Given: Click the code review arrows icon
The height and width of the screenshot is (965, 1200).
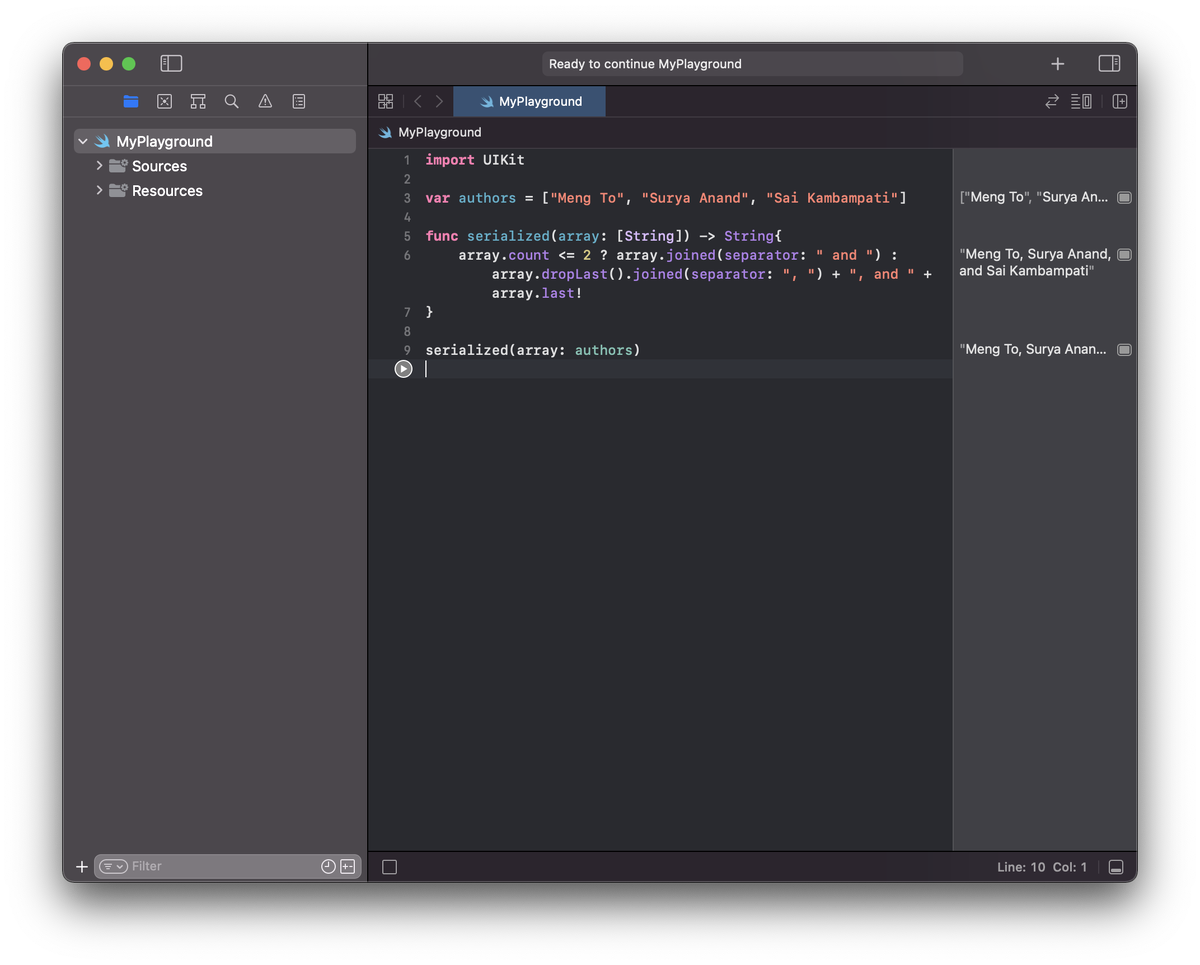Looking at the screenshot, I should click(1052, 101).
